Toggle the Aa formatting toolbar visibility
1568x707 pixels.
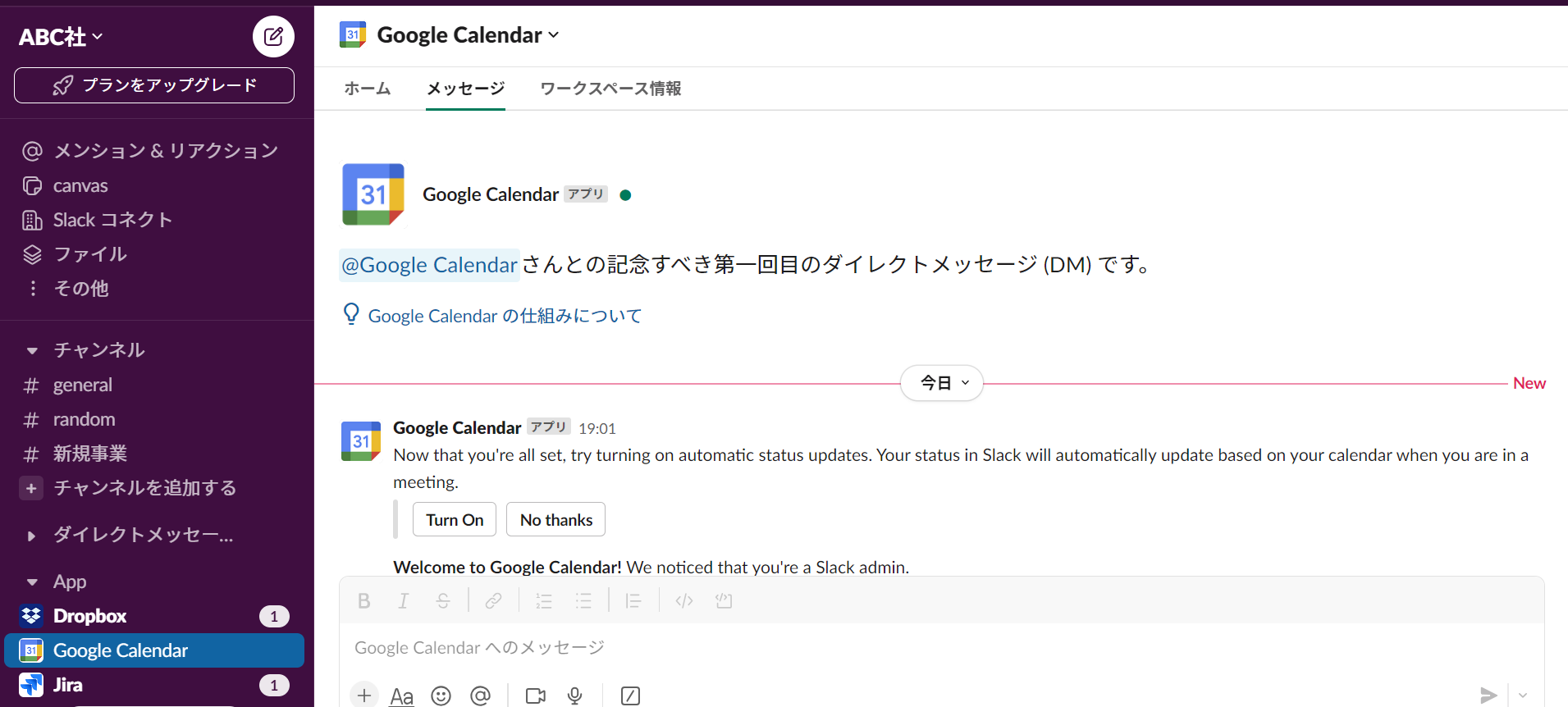402,696
